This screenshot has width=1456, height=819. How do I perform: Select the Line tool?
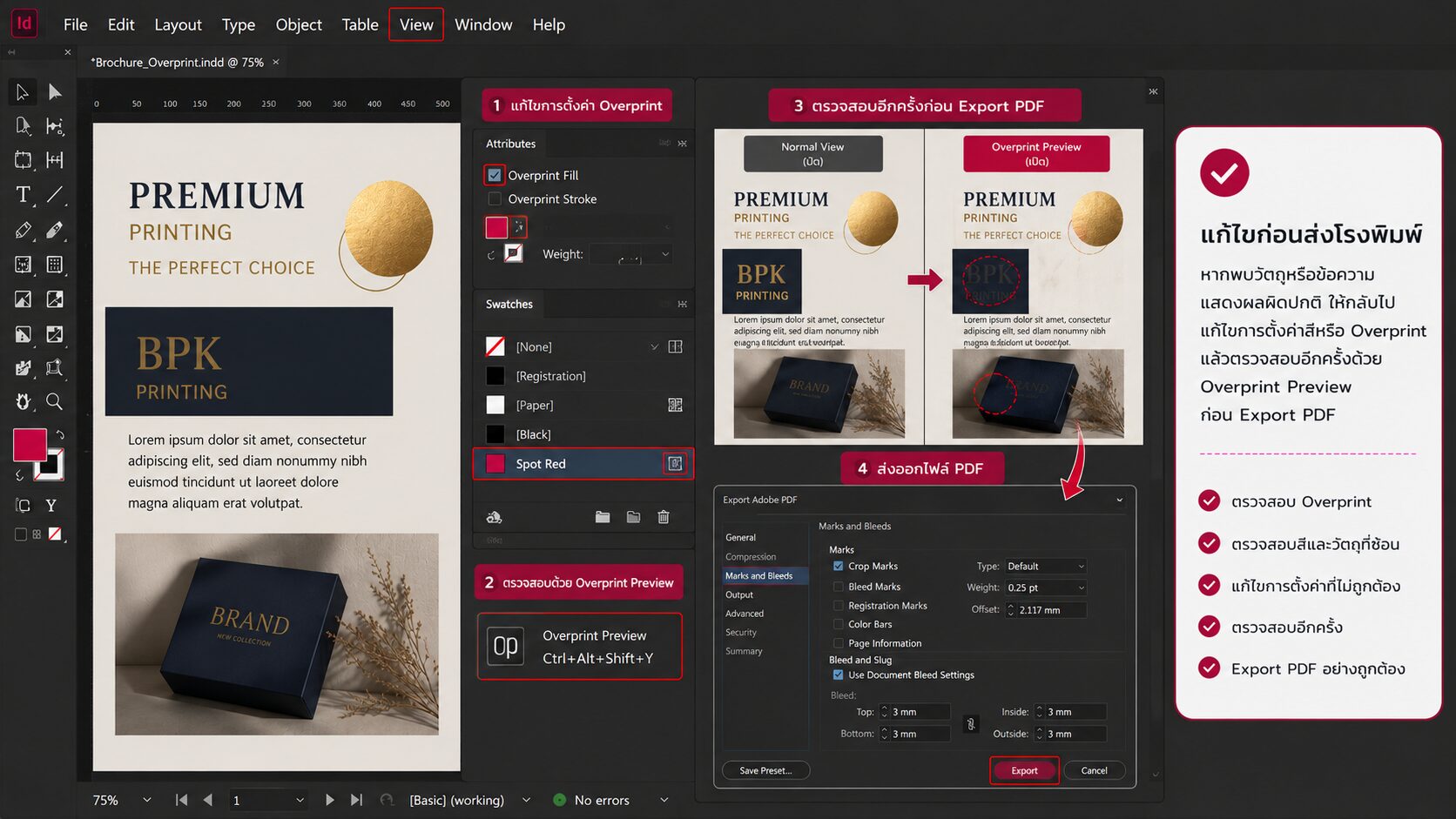(55, 194)
